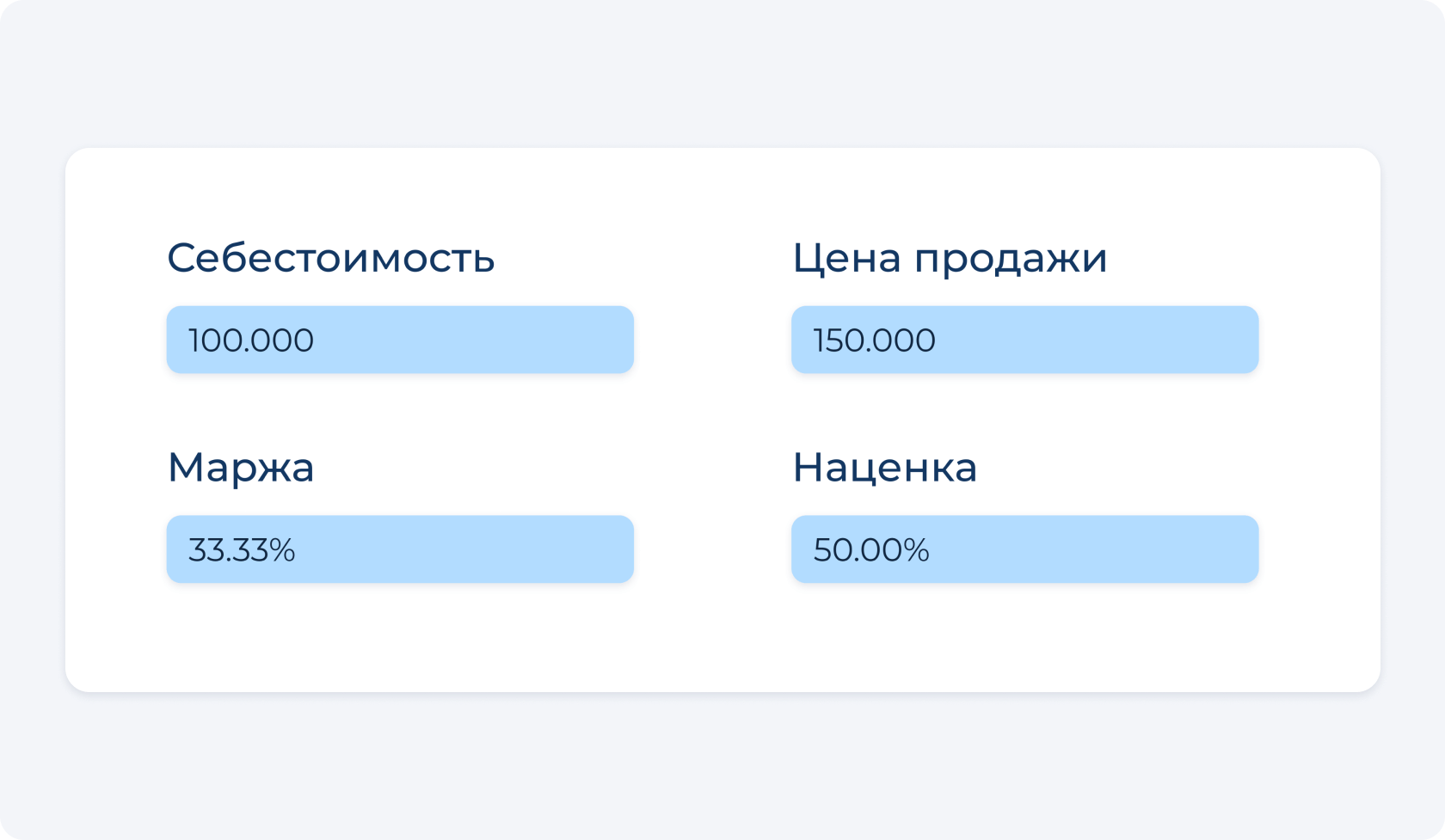
Task: Click the blue box under Себестоимость
Action: pos(400,340)
